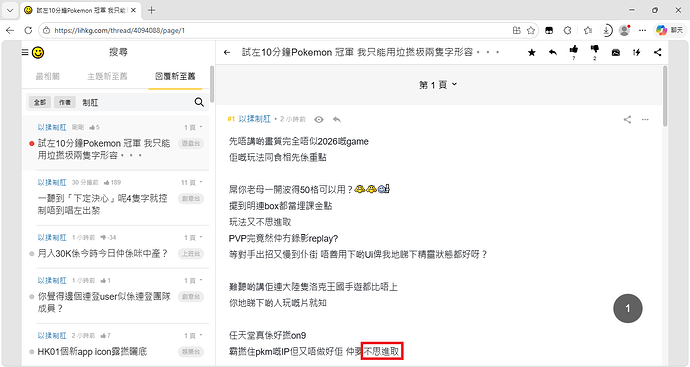Open thread 你覺得邊個連登user
The height and width of the screenshot is (367, 690).
point(104,302)
